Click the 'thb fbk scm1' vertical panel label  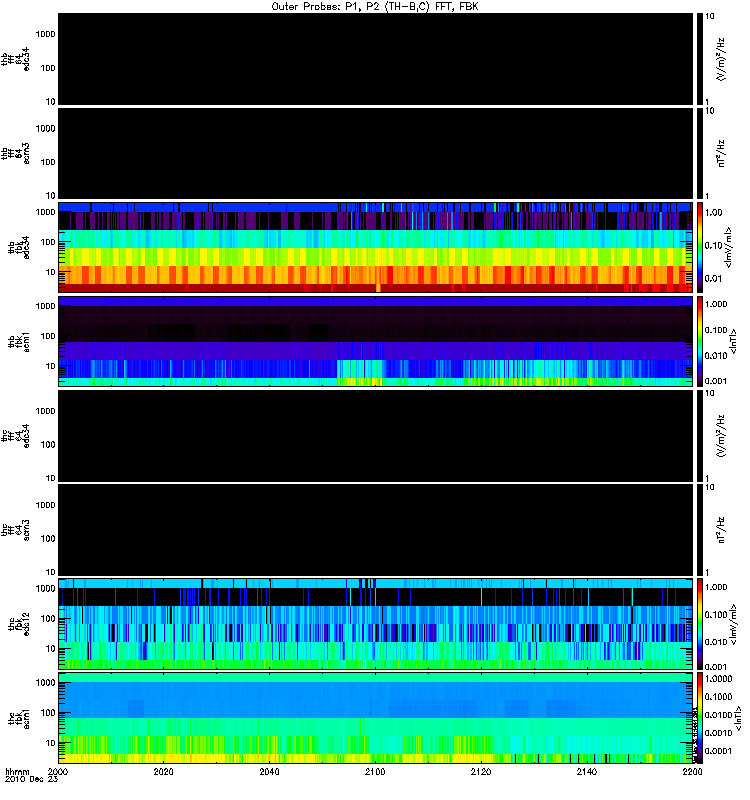[19, 342]
